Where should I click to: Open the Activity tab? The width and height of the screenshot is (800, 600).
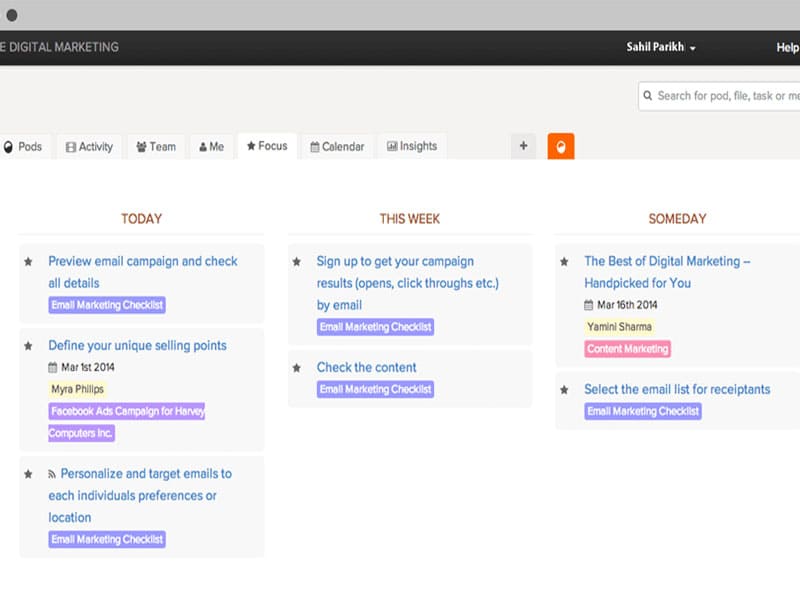coord(89,147)
